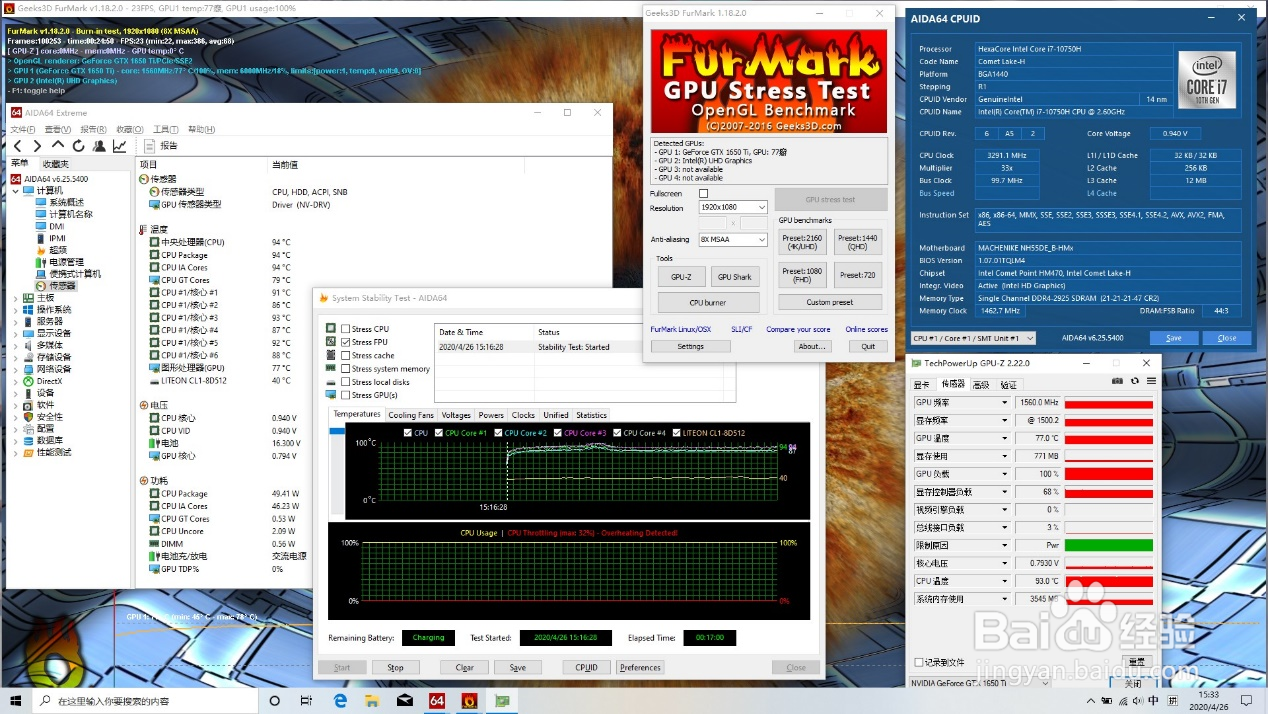Click the AIDA64 back arrow icon
The height and width of the screenshot is (714, 1268).
(x=18, y=146)
